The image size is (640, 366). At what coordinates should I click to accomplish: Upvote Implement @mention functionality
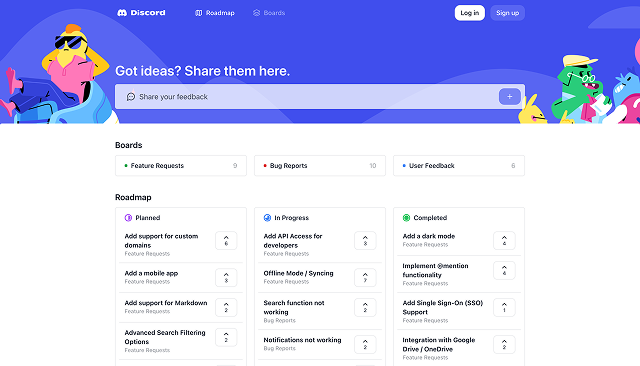pos(504,271)
